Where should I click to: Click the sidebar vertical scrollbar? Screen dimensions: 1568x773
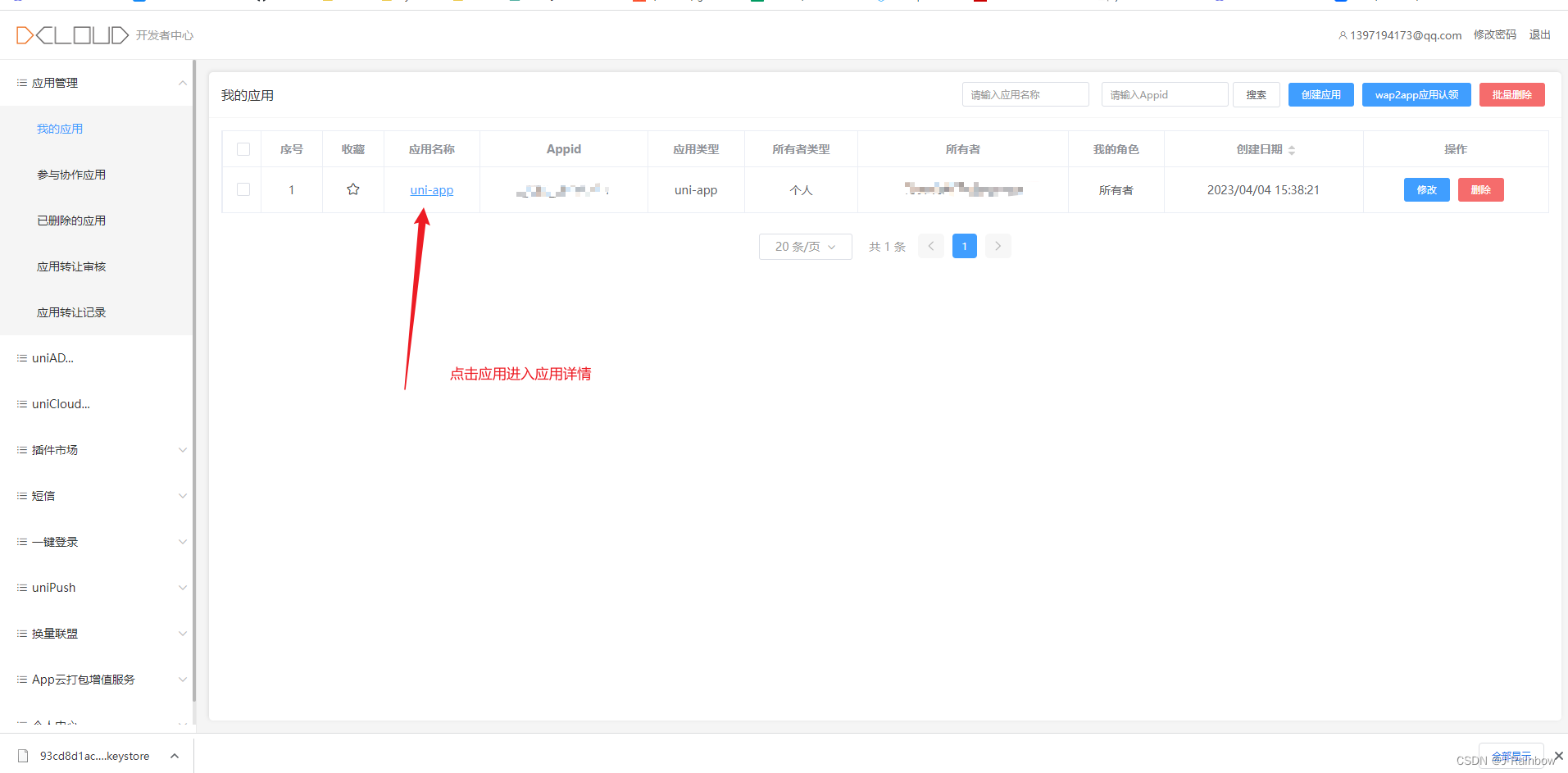[194, 381]
